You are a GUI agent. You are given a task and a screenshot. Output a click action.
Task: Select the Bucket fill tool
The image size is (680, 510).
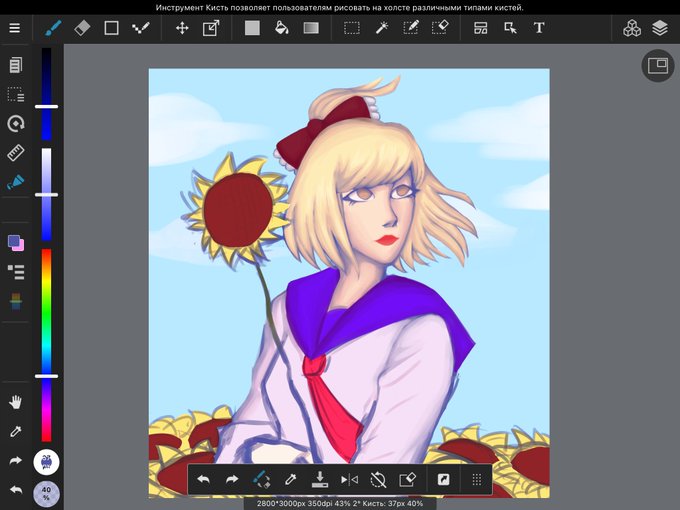(x=281, y=28)
